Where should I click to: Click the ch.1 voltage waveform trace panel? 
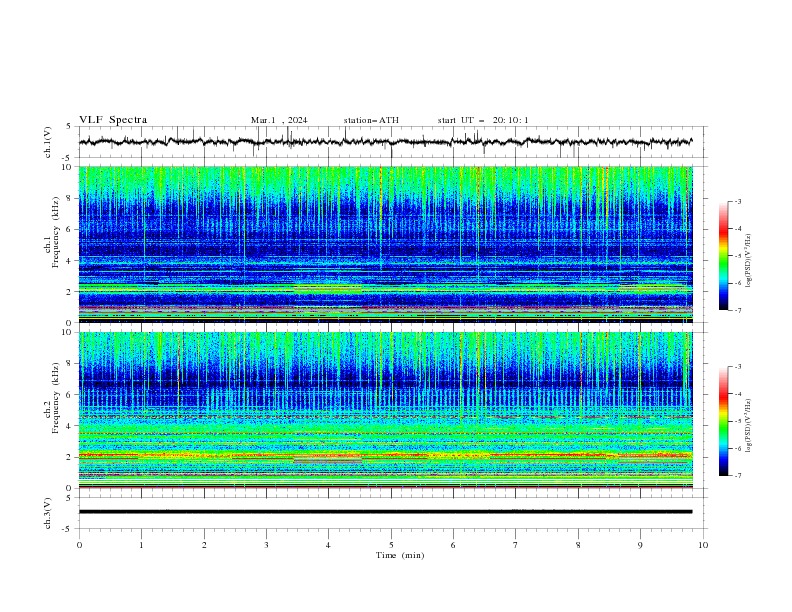point(393,142)
